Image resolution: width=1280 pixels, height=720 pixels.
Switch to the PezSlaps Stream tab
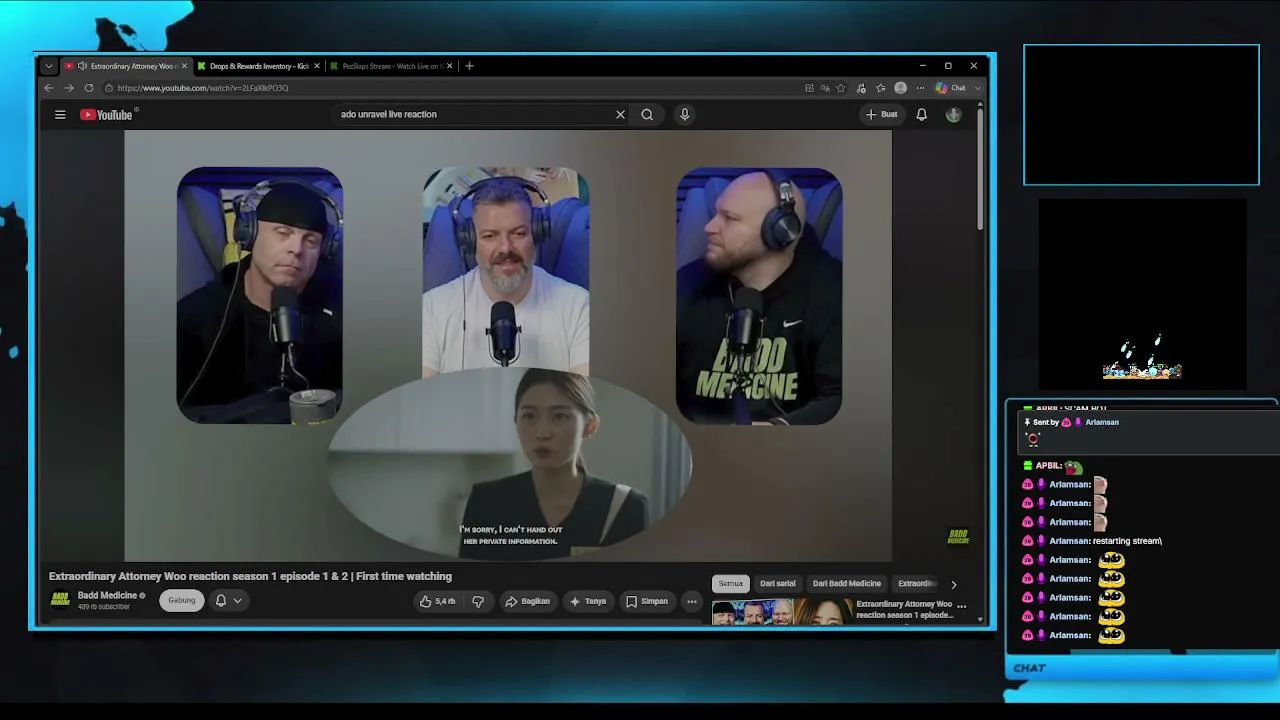(x=392, y=66)
